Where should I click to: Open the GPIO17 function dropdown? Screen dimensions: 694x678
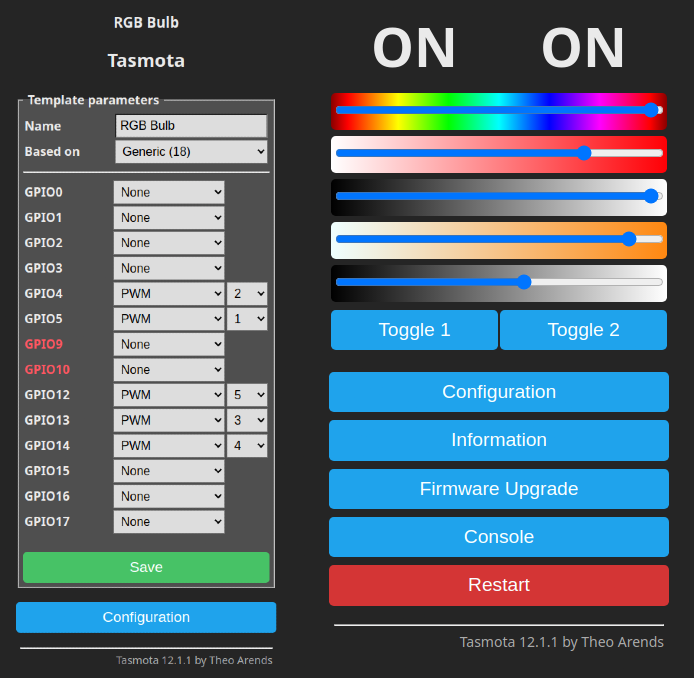pyautogui.click(x=169, y=522)
